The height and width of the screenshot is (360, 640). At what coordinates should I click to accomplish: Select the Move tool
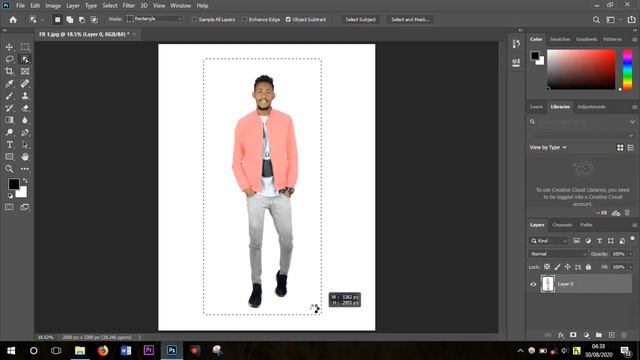9,47
